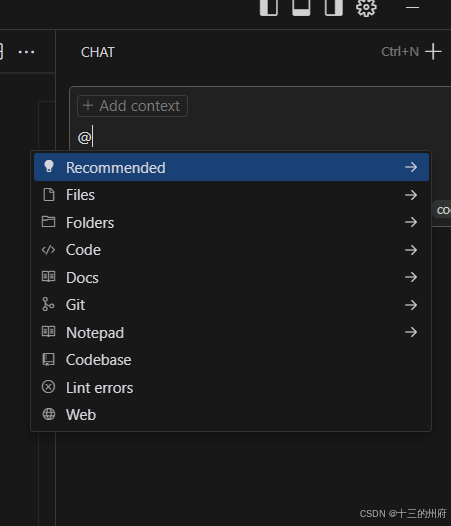
Task: Click the lightbulb icon beside Recommended
Action: tap(49, 167)
